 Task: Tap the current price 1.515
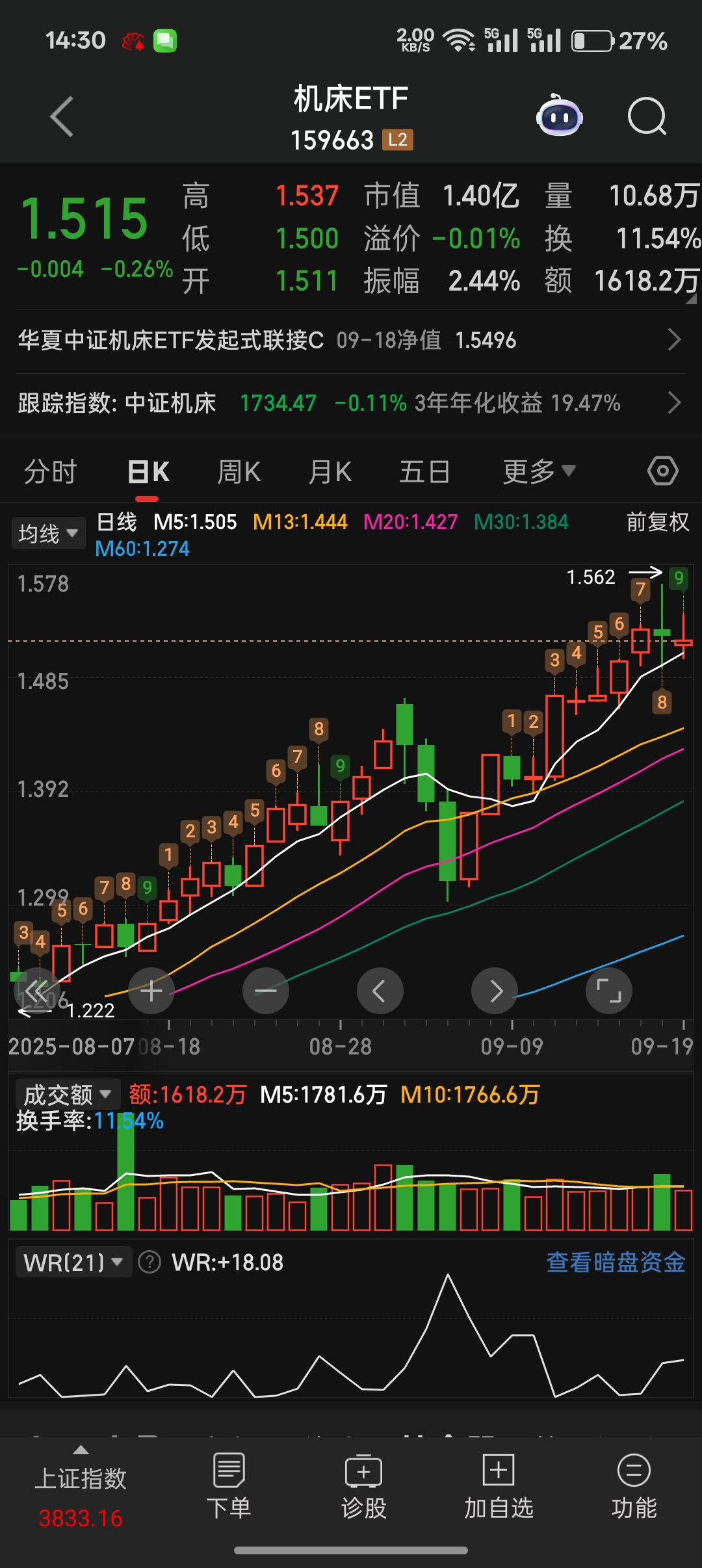click(x=84, y=218)
